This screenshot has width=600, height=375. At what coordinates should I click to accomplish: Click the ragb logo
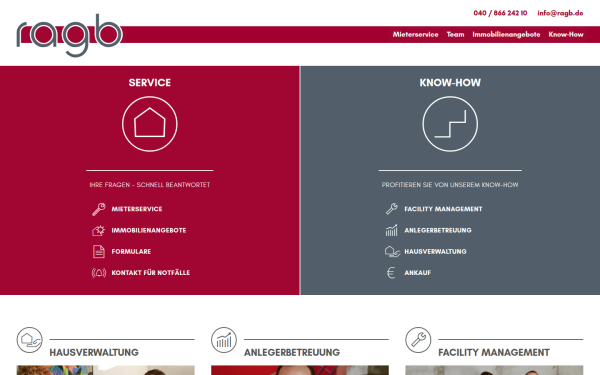click(x=69, y=36)
